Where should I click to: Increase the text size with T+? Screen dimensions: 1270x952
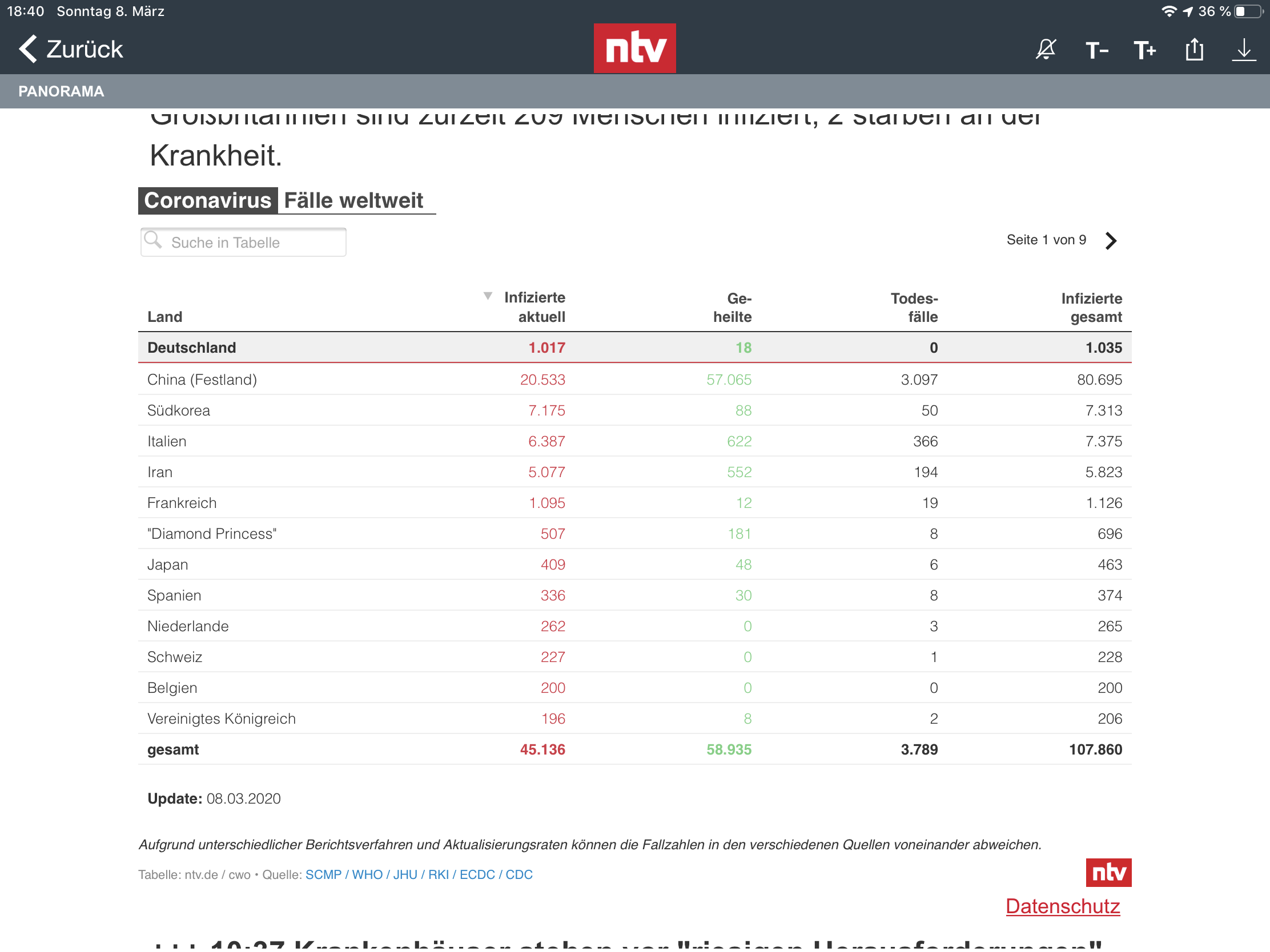(1145, 50)
